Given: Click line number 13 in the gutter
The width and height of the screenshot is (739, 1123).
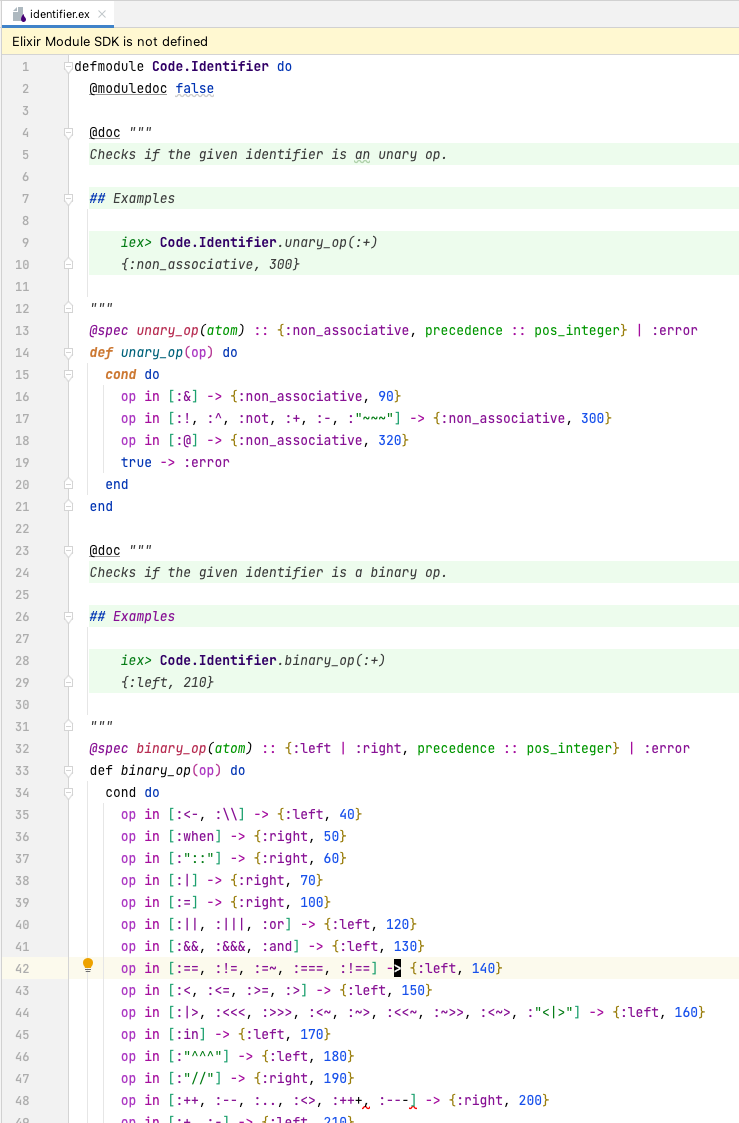Looking at the screenshot, I should 22,330.
